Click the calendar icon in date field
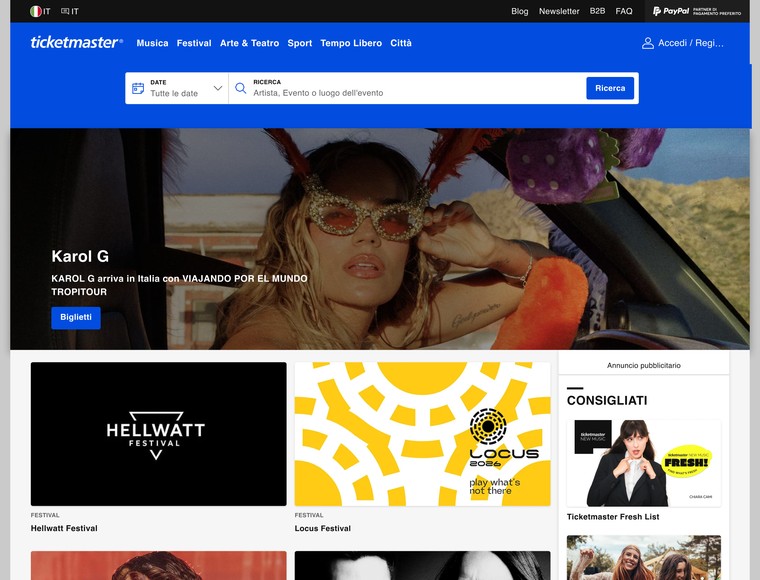760x580 pixels. pos(138,88)
